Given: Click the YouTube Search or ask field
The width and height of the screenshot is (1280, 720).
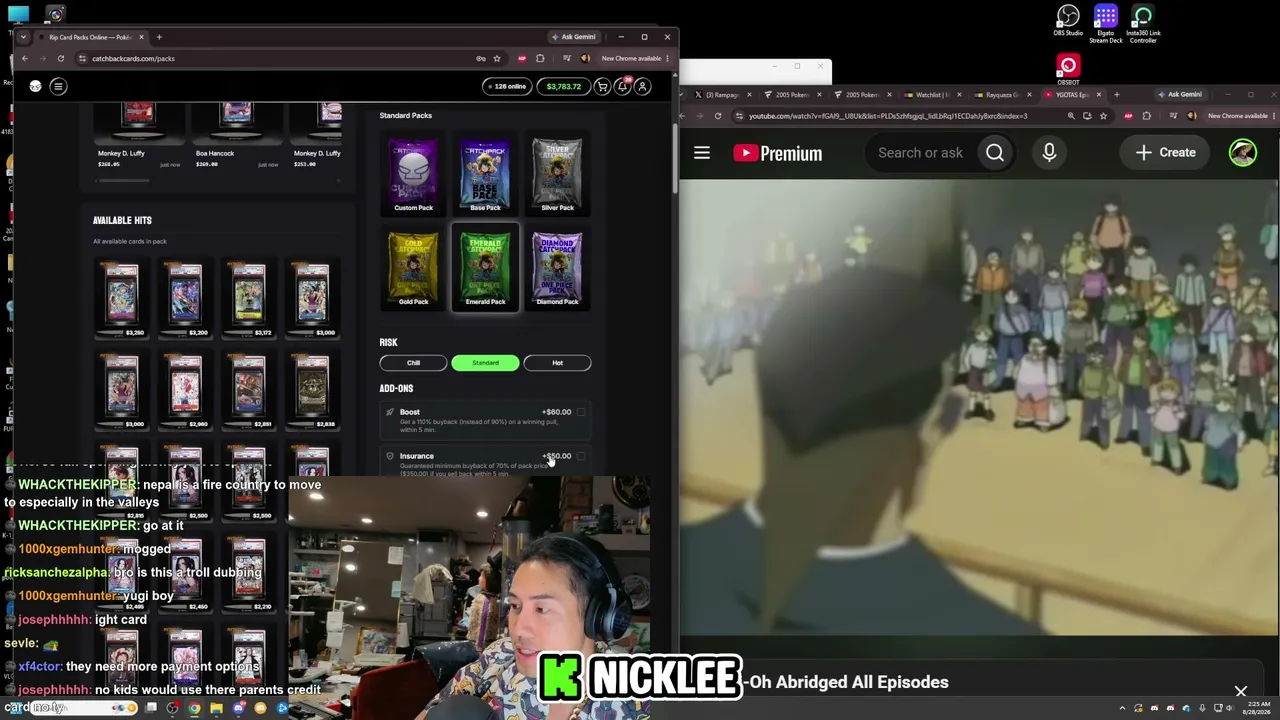Looking at the screenshot, I should click(920, 153).
